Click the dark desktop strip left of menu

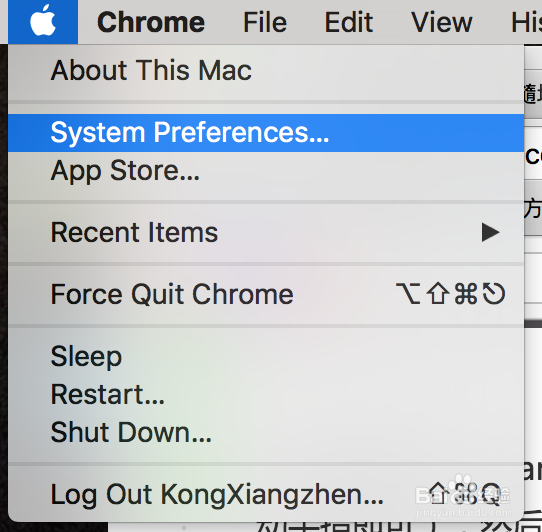click(x=3, y=287)
